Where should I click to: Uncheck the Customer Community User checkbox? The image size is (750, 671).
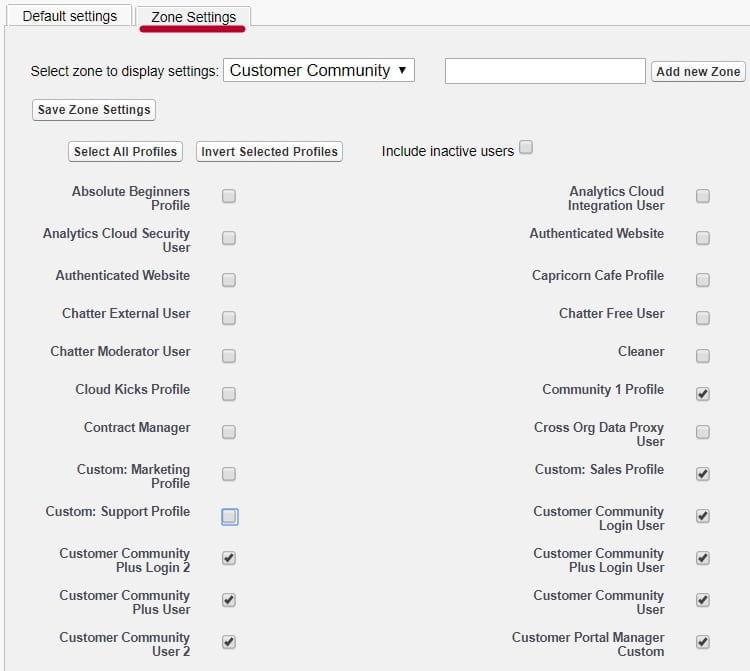703,600
